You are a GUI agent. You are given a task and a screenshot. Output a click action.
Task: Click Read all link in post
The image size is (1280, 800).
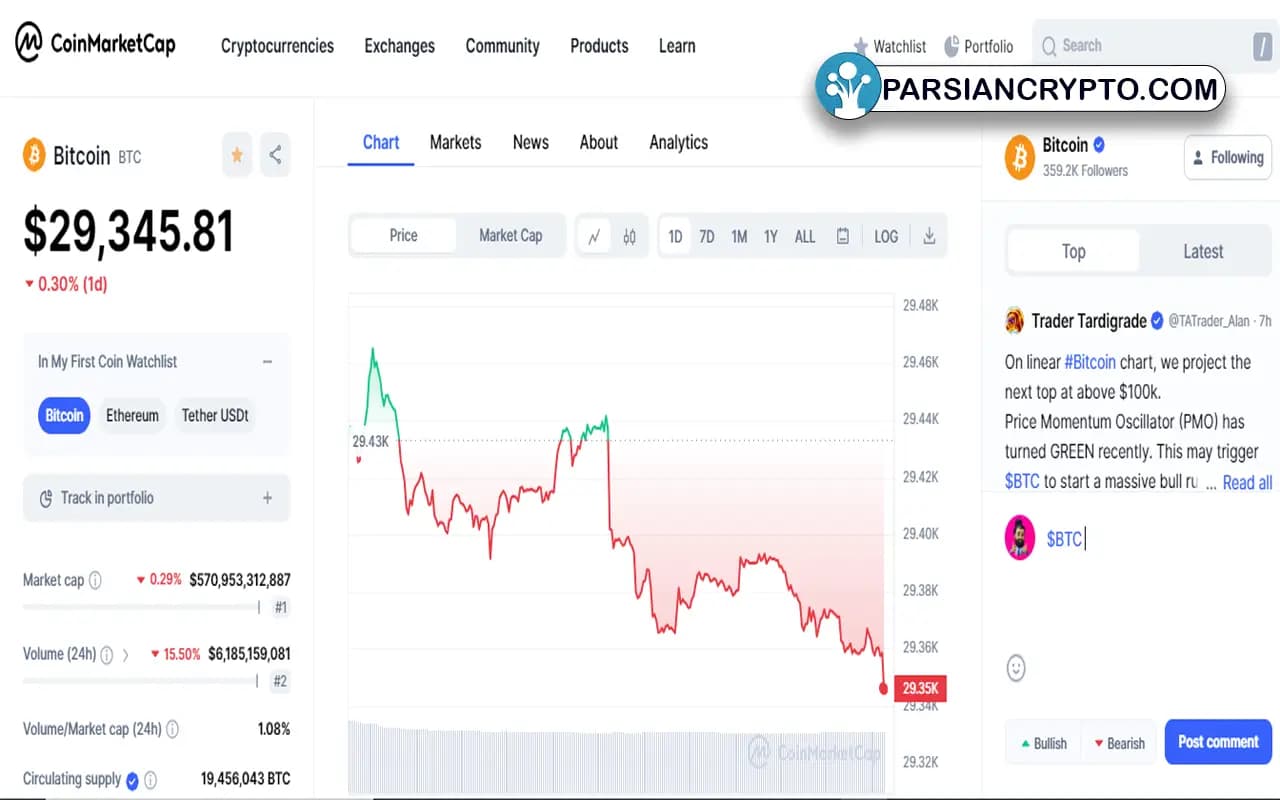click(x=1246, y=483)
